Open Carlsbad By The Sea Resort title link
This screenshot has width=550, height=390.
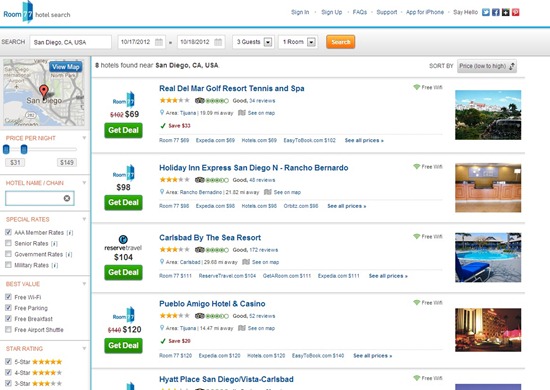click(x=210, y=238)
